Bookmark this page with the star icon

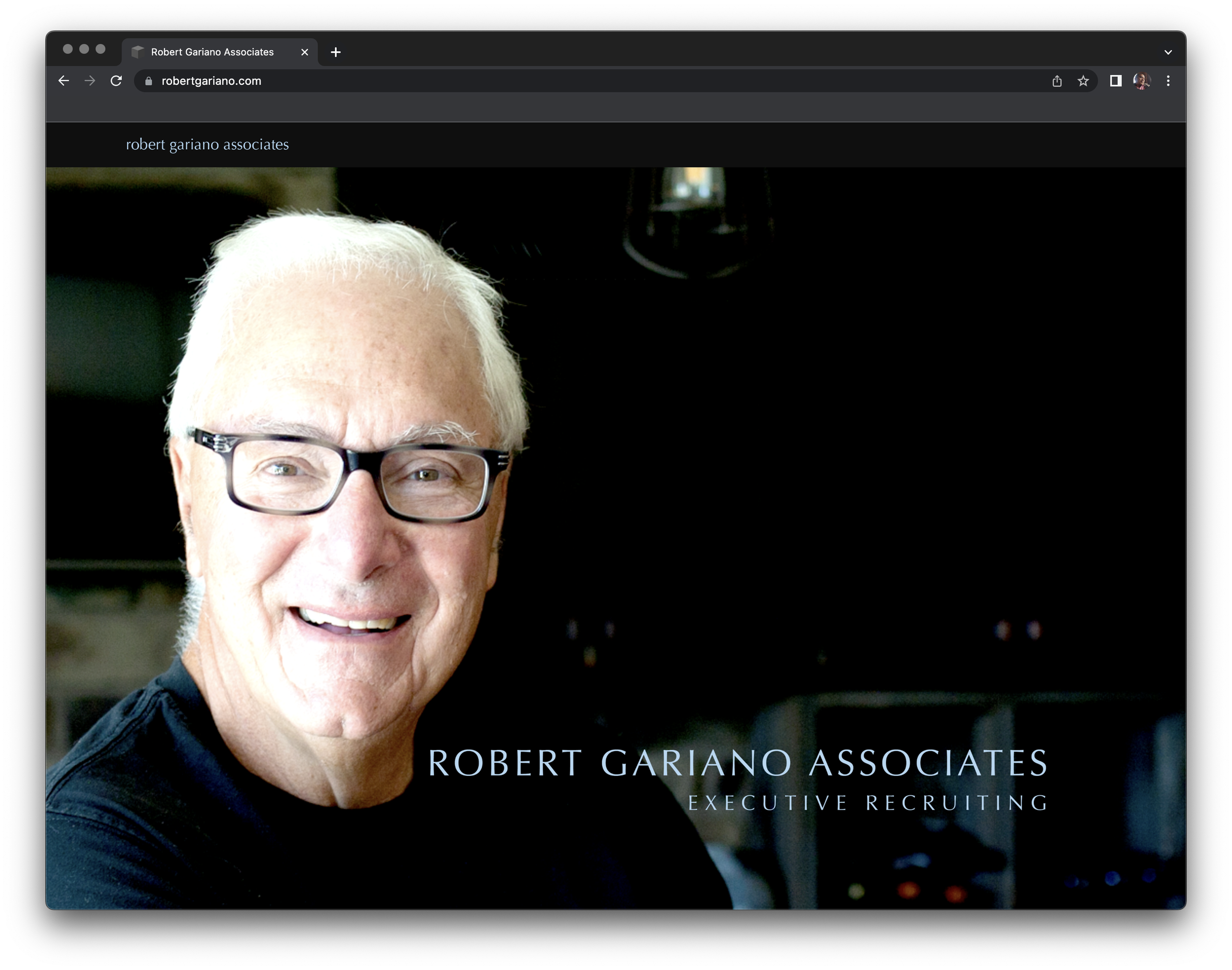1083,81
